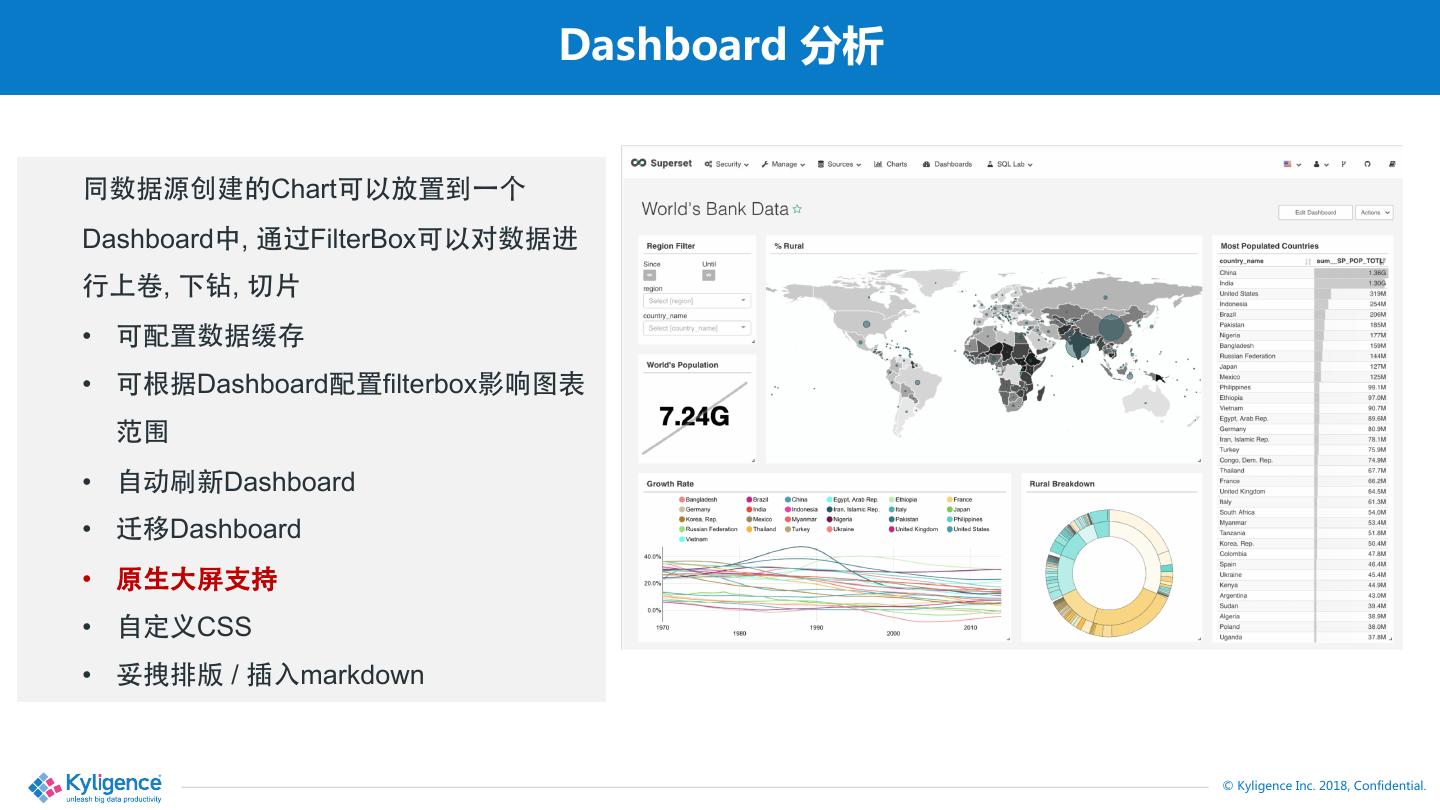Open the GitHub icon in the Superset navbar
This screenshot has height=810, width=1440.
pos(1367,164)
